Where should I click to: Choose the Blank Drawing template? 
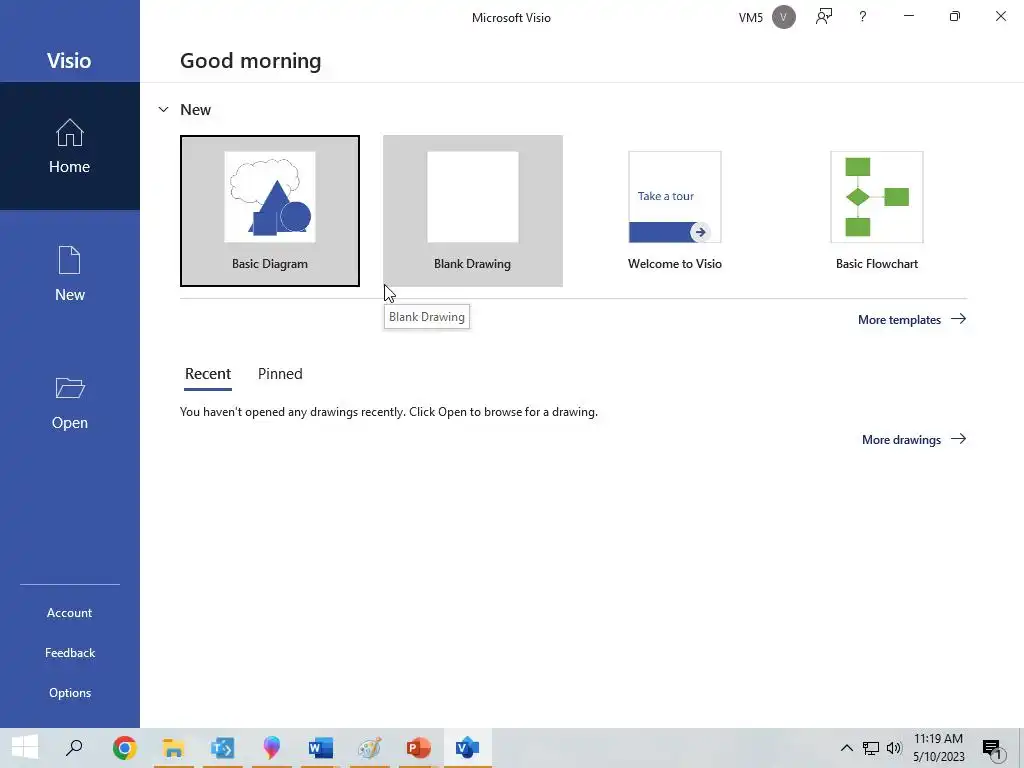(x=473, y=211)
